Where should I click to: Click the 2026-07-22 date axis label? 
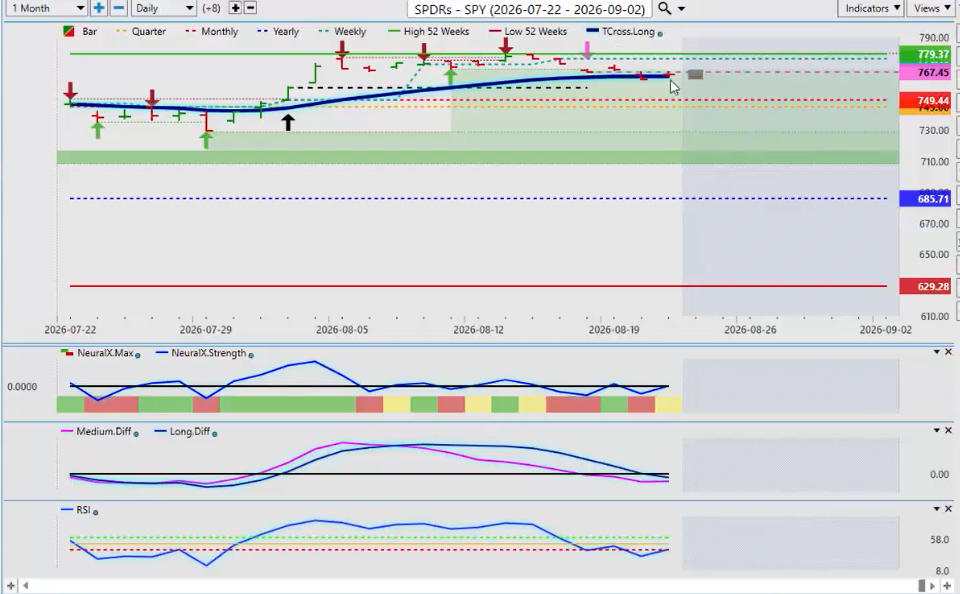70,329
